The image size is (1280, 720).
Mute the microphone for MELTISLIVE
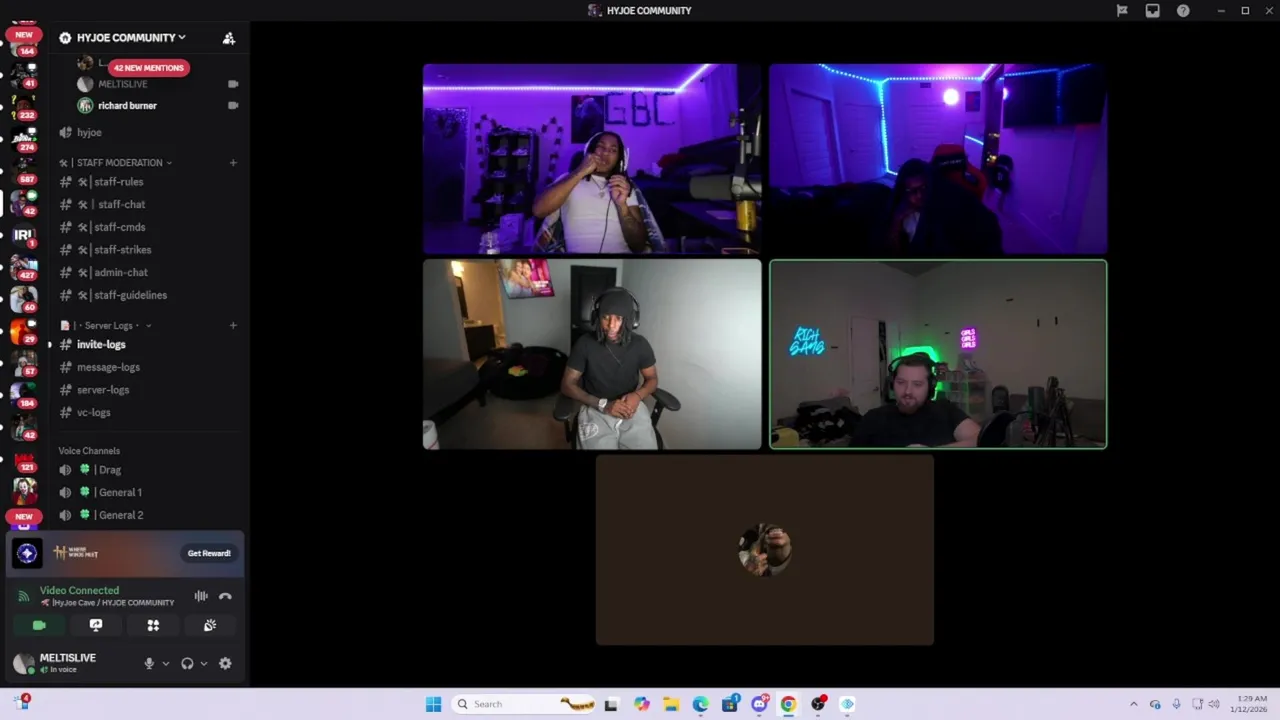(149, 663)
